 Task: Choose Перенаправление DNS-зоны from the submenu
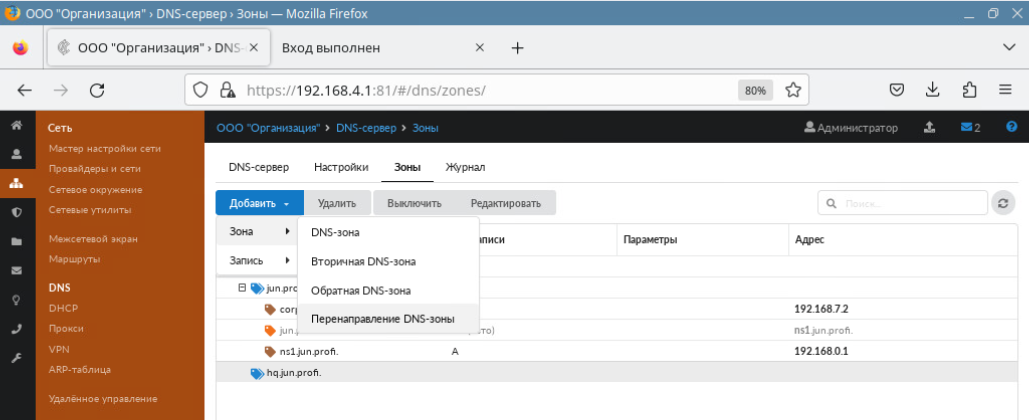tap(382, 319)
